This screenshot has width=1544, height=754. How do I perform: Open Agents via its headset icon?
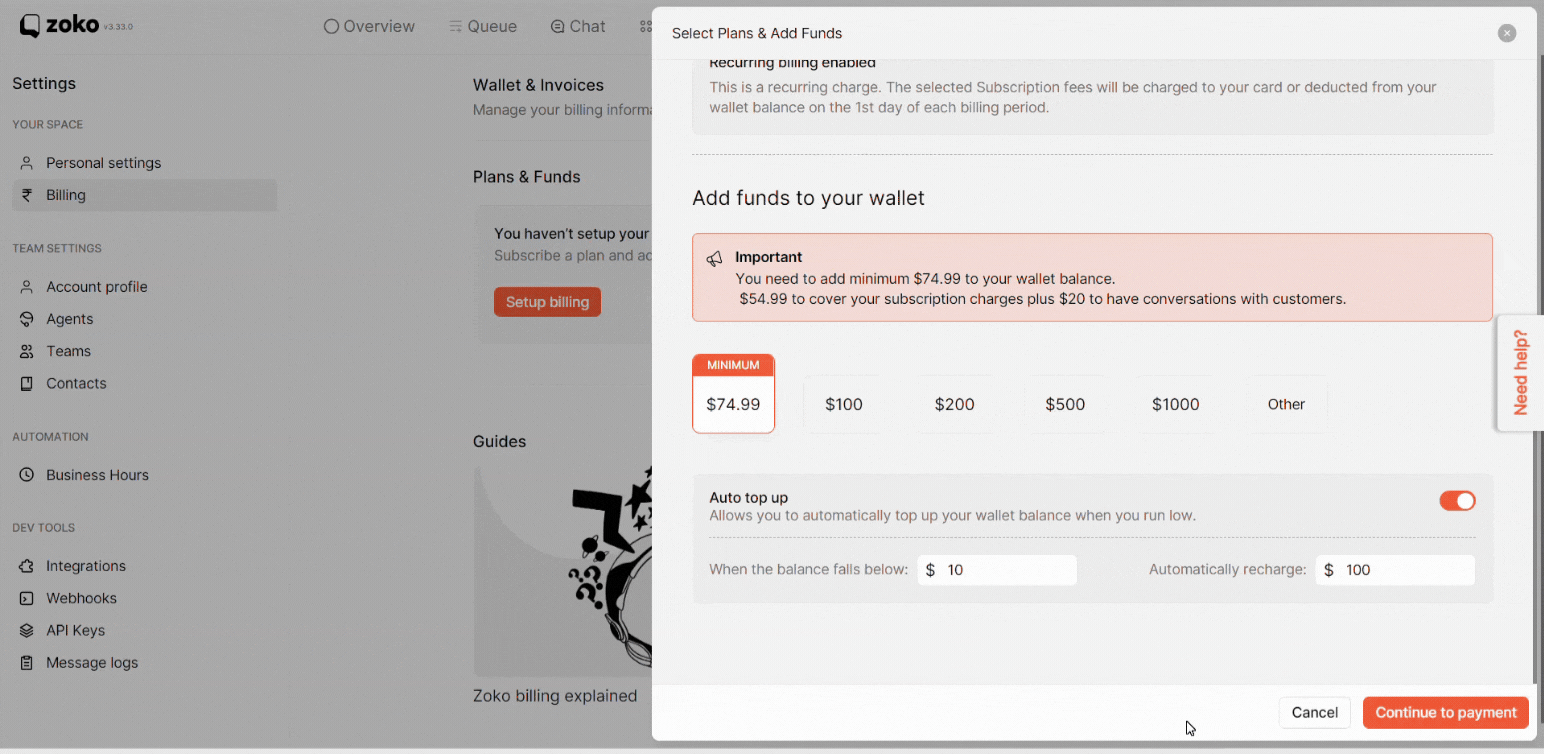tap(27, 319)
